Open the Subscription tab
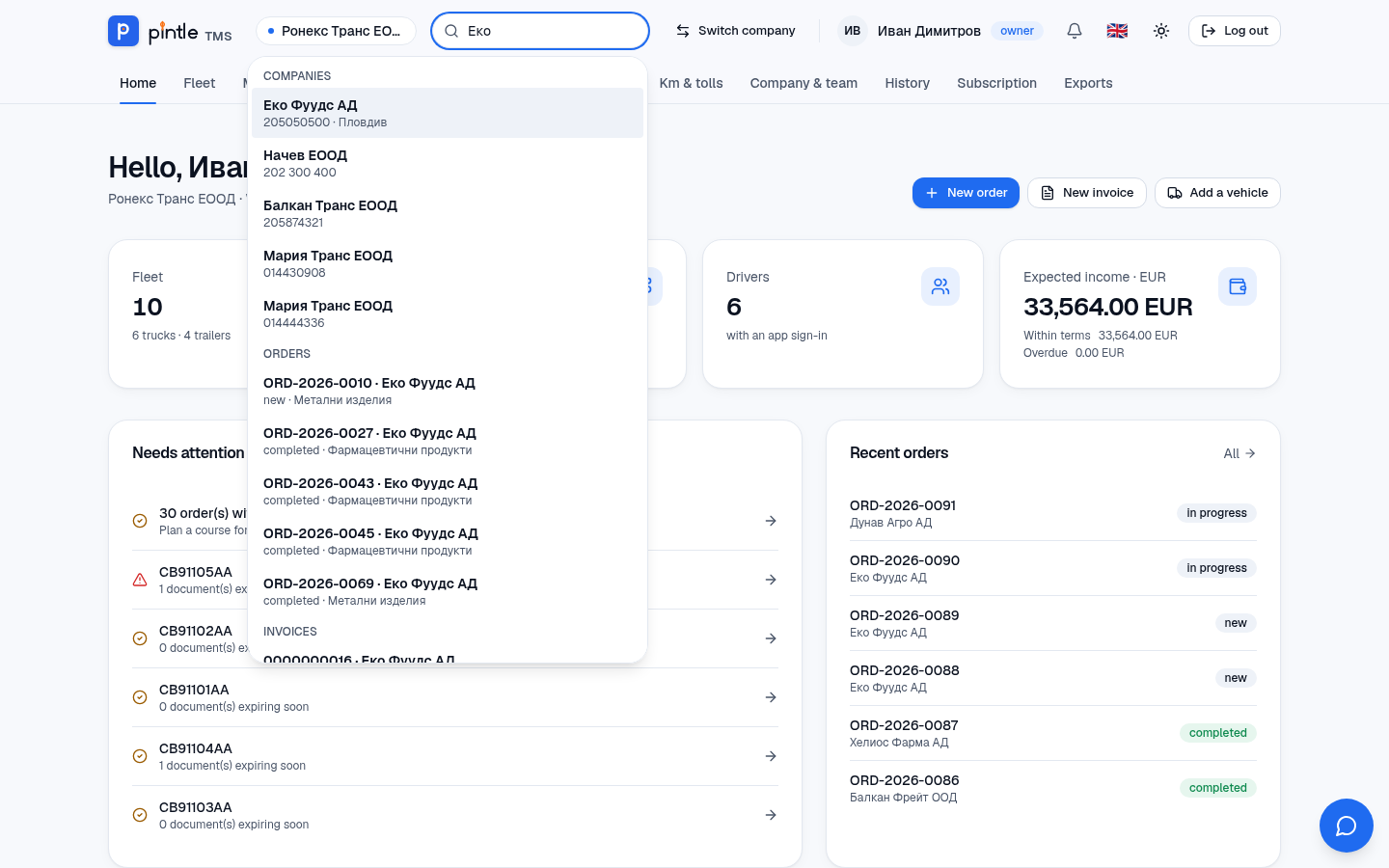Viewport: 1389px width, 868px height. 996,83
